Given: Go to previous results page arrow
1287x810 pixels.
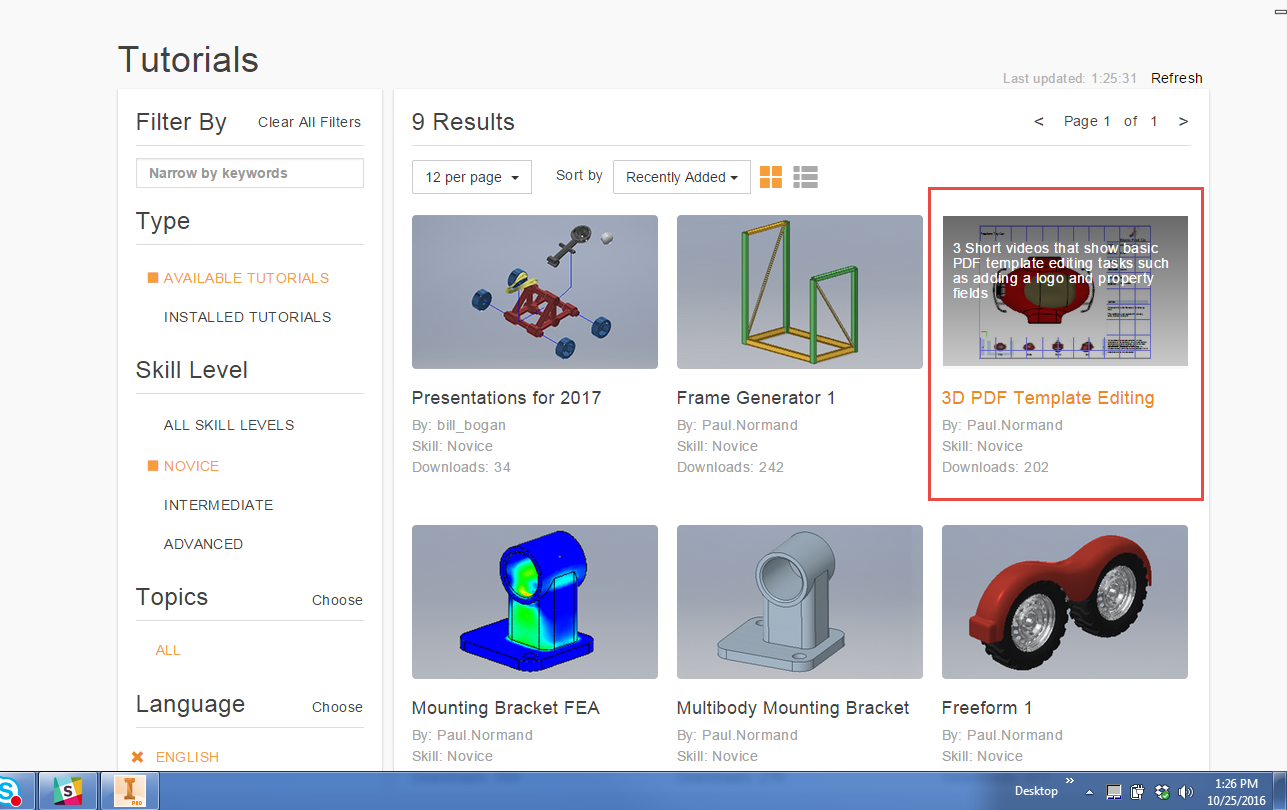Looking at the screenshot, I should [x=1039, y=121].
